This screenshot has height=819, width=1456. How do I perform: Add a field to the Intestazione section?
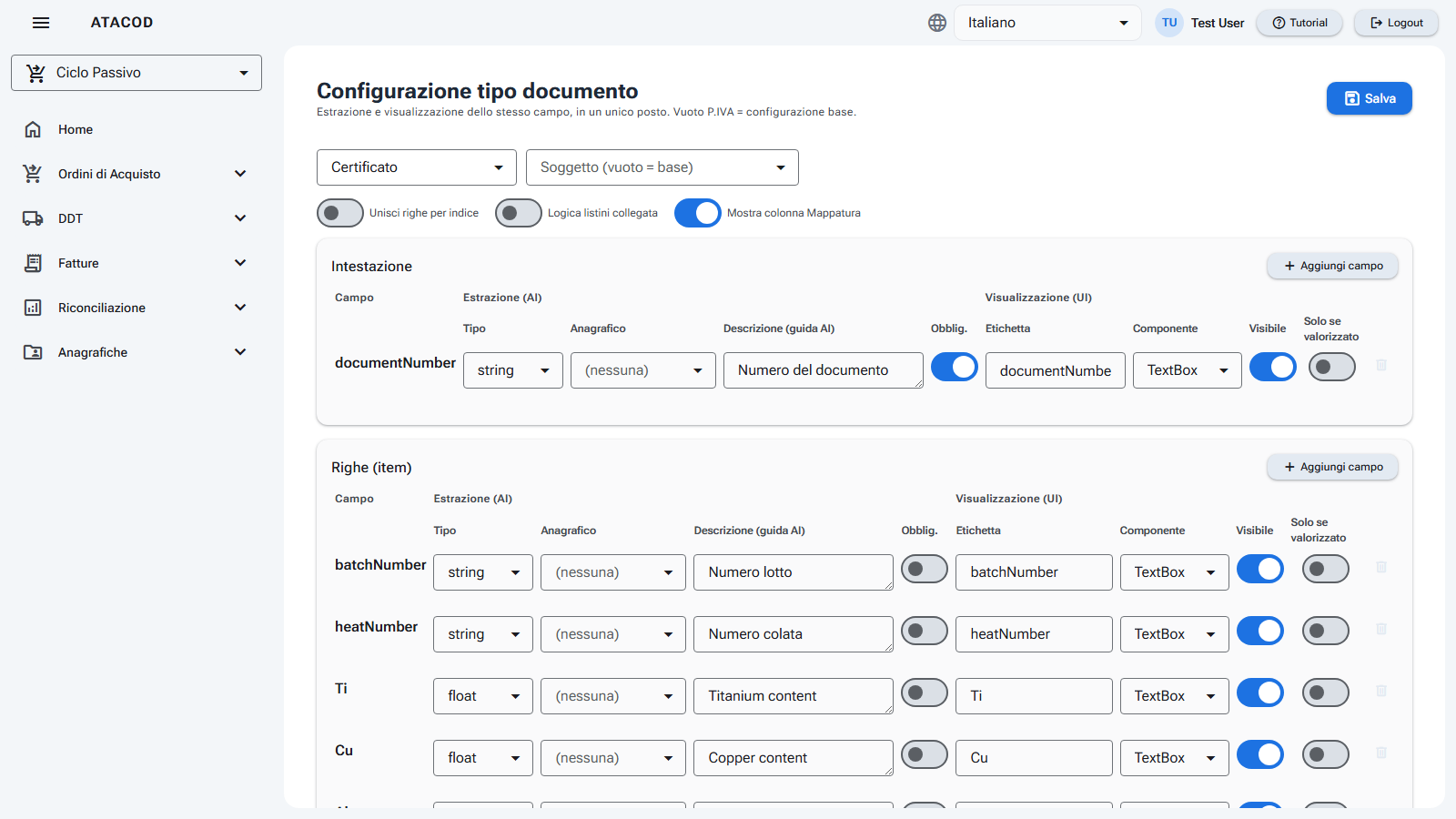click(x=1333, y=266)
